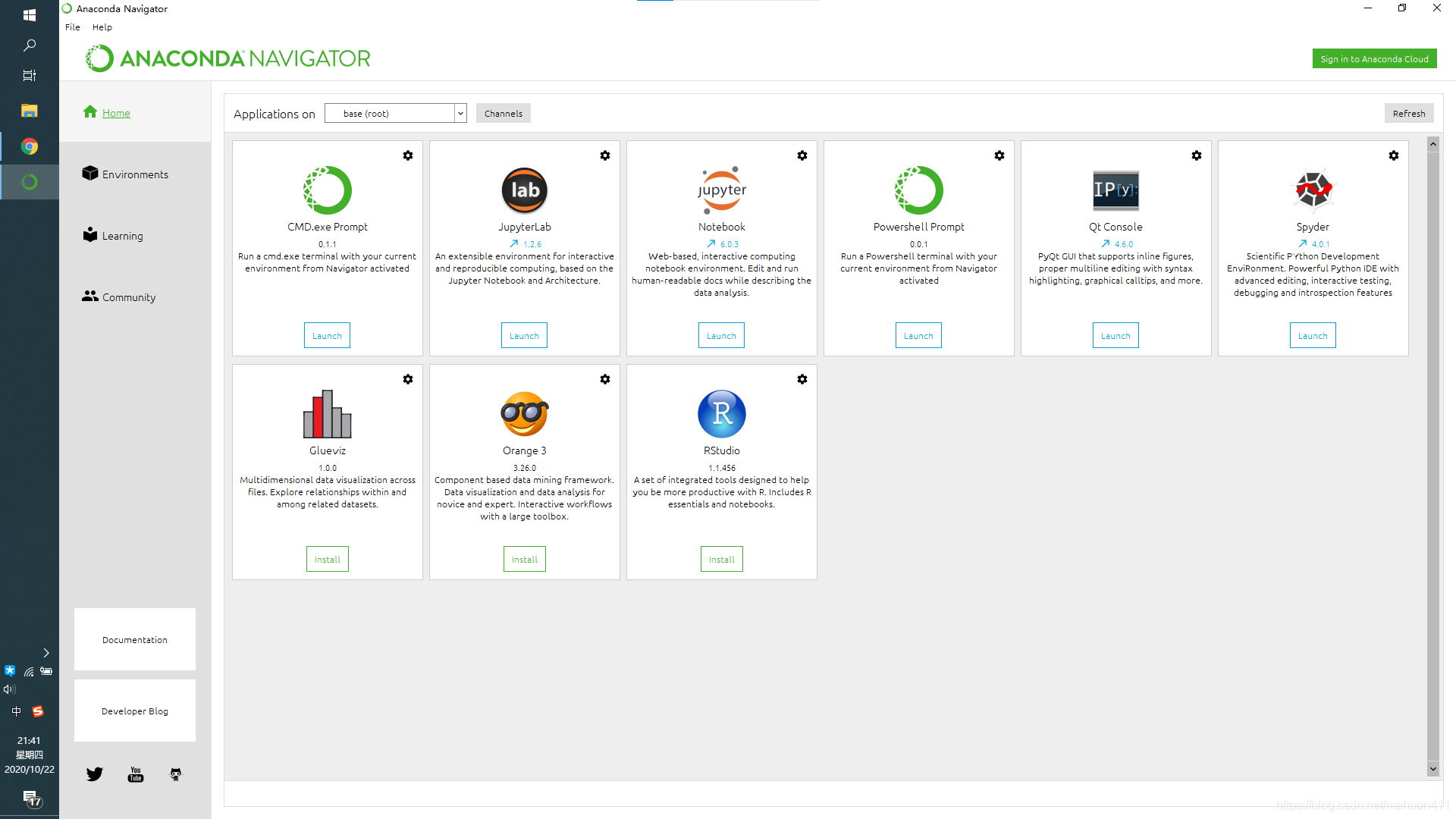Click the Jupyter Notebook logo
Viewport: 1456px width, 819px height.
tap(722, 190)
